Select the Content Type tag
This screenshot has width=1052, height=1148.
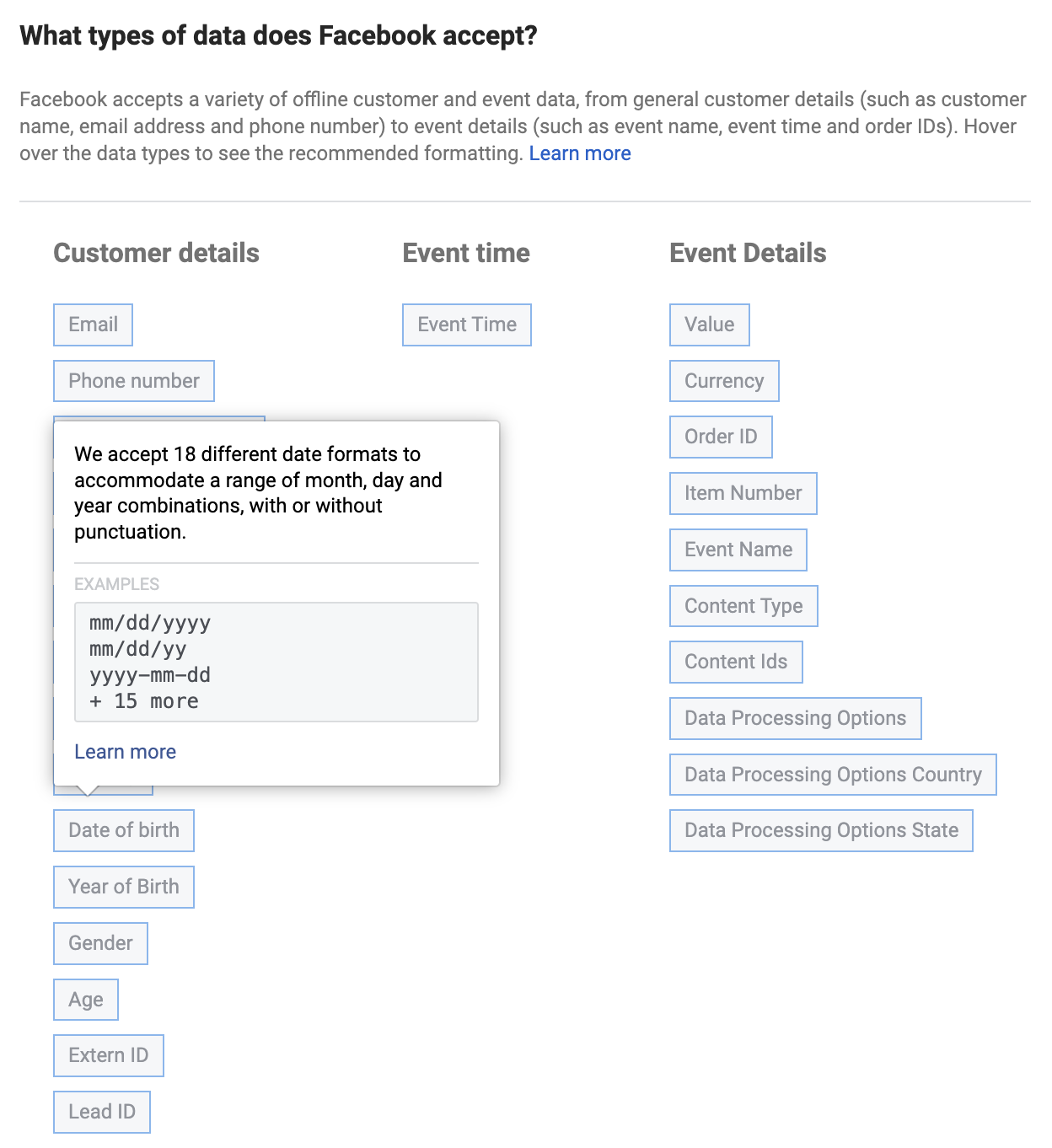tap(743, 606)
